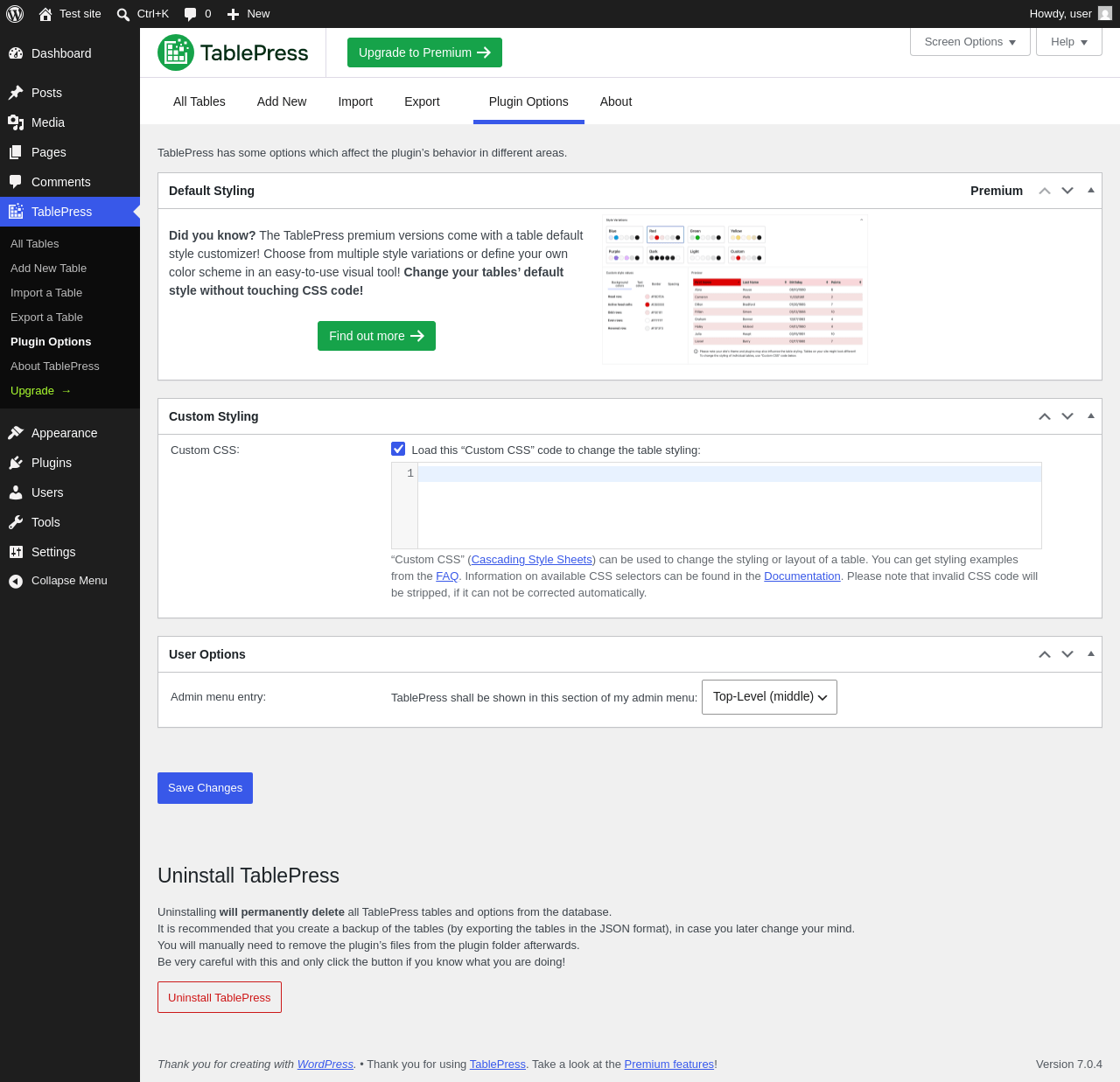1120x1082 pixels.
Task: Switch to the About tab
Action: (x=616, y=101)
